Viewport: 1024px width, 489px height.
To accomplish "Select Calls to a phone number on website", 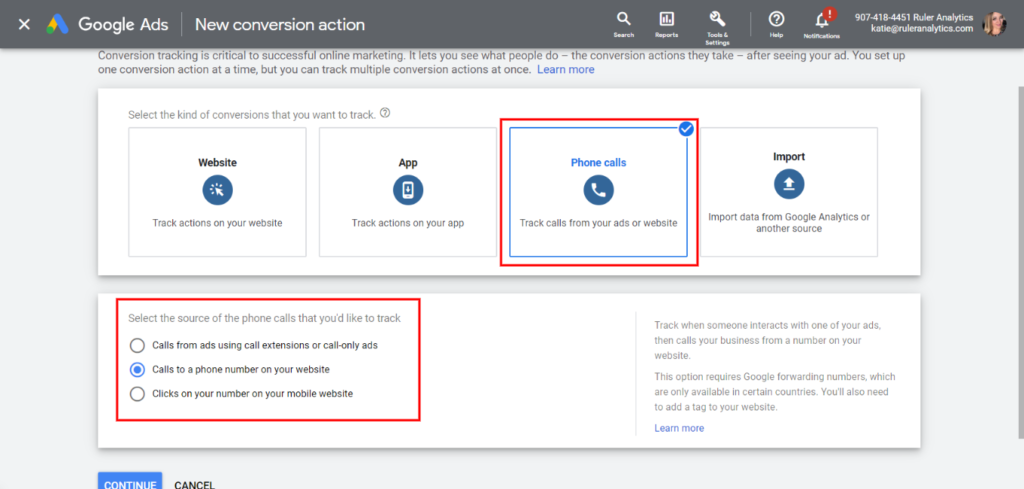I will point(137,369).
